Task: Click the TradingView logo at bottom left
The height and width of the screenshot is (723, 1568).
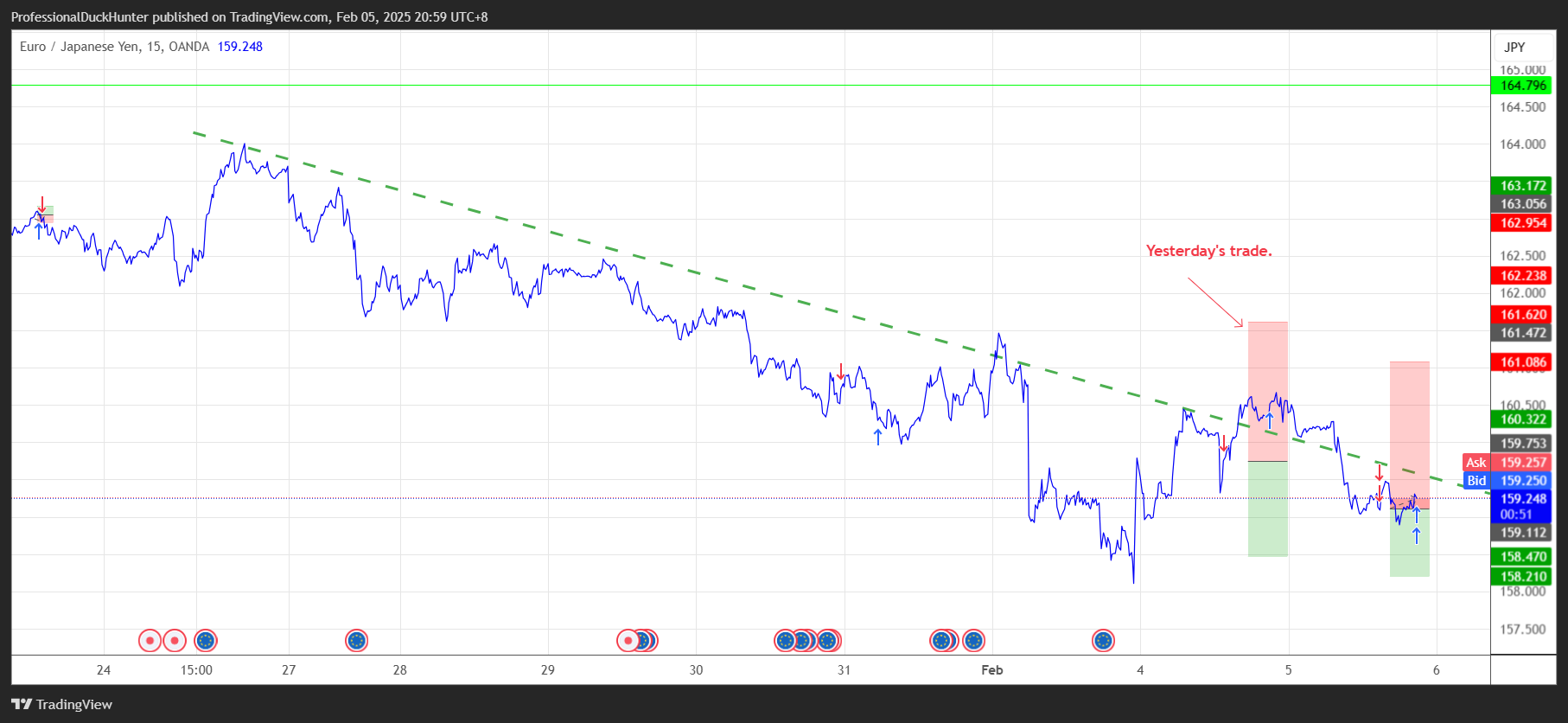Action: pos(61,704)
